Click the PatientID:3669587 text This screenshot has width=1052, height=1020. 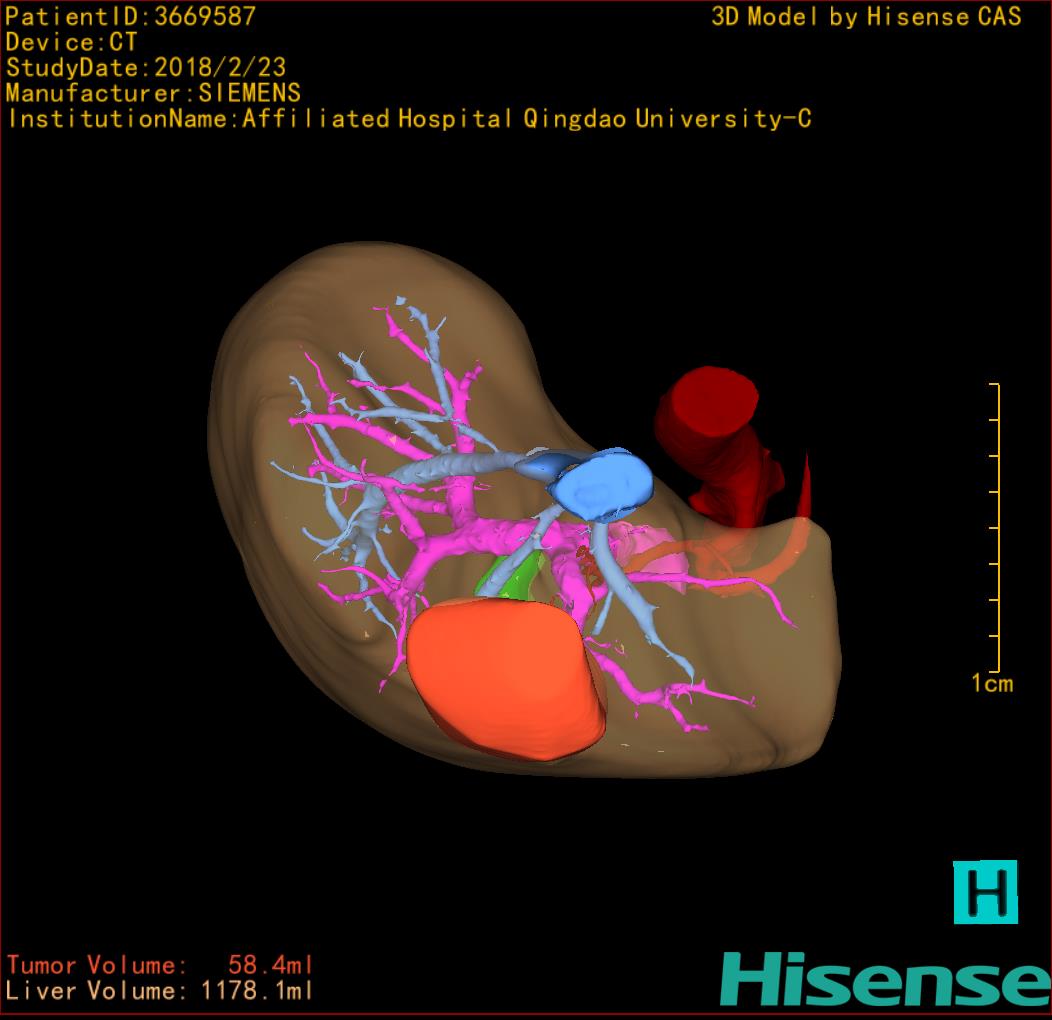tap(131, 16)
